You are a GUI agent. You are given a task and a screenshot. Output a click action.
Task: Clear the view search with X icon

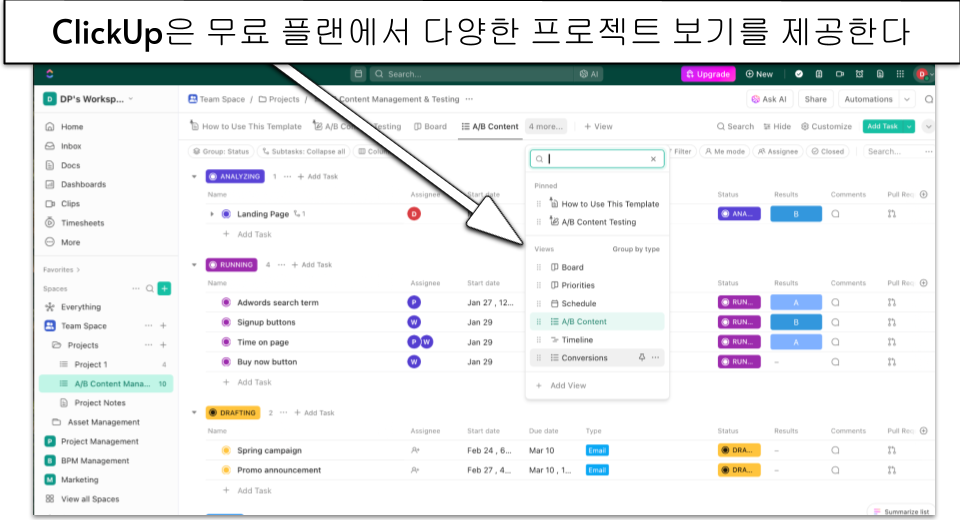coord(653,159)
